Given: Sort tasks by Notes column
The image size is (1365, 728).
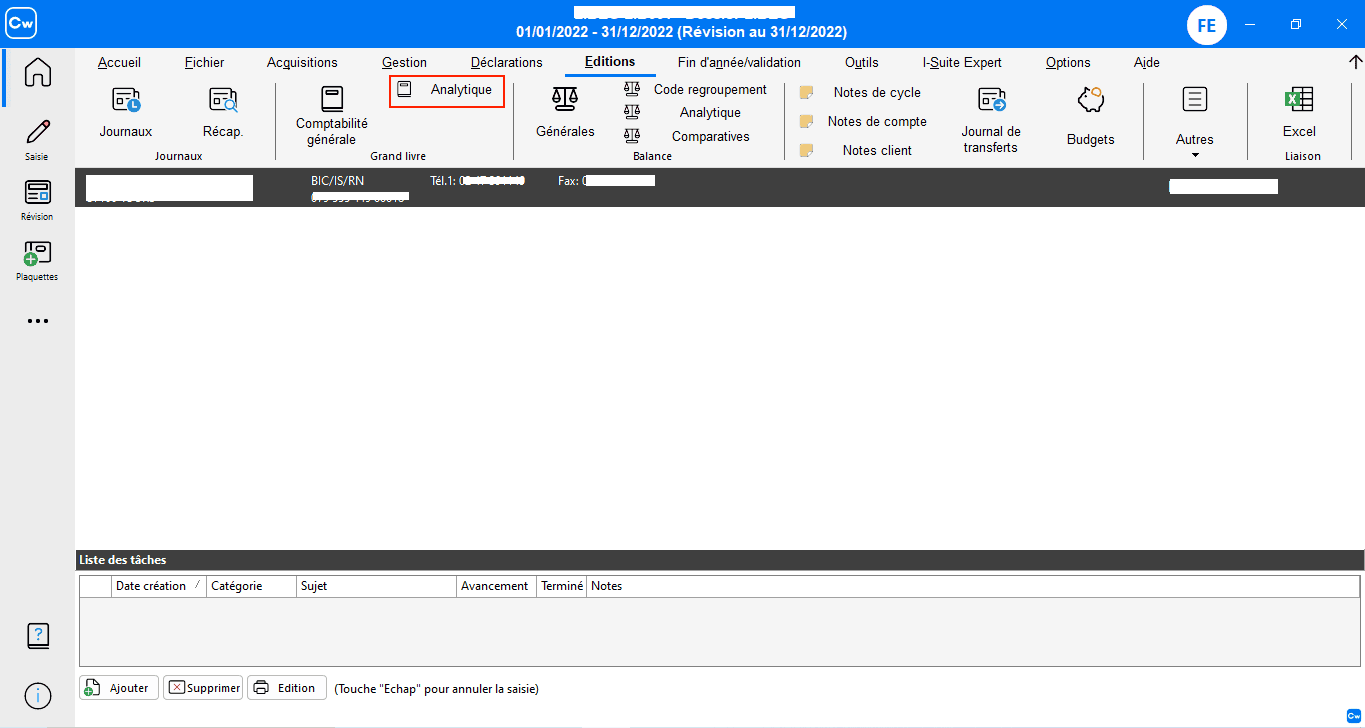Looking at the screenshot, I should pyautogui.click(x=973, y=586).
